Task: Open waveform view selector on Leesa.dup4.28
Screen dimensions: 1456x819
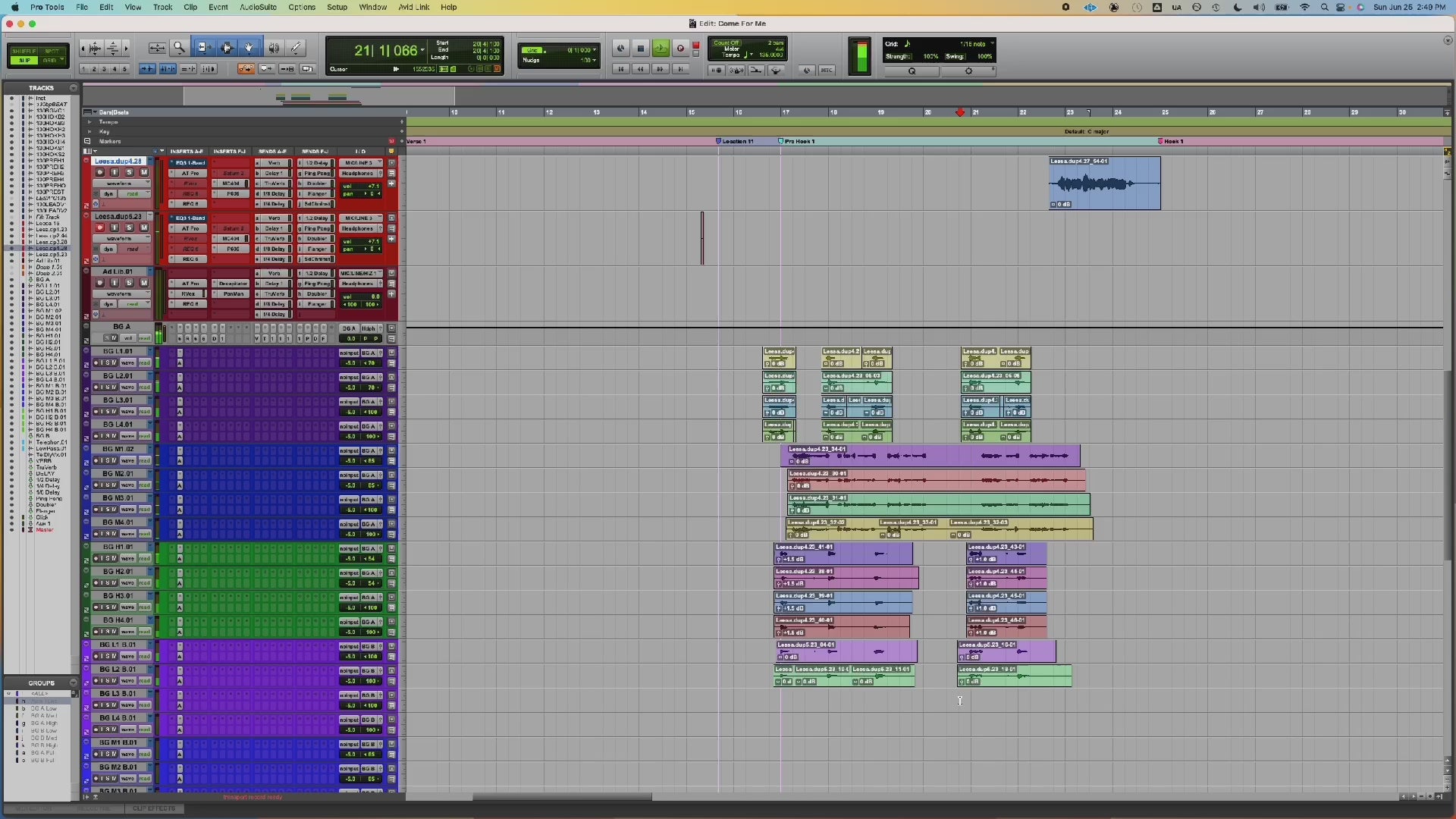Action: pyautogui.click(x=121, y=184)
